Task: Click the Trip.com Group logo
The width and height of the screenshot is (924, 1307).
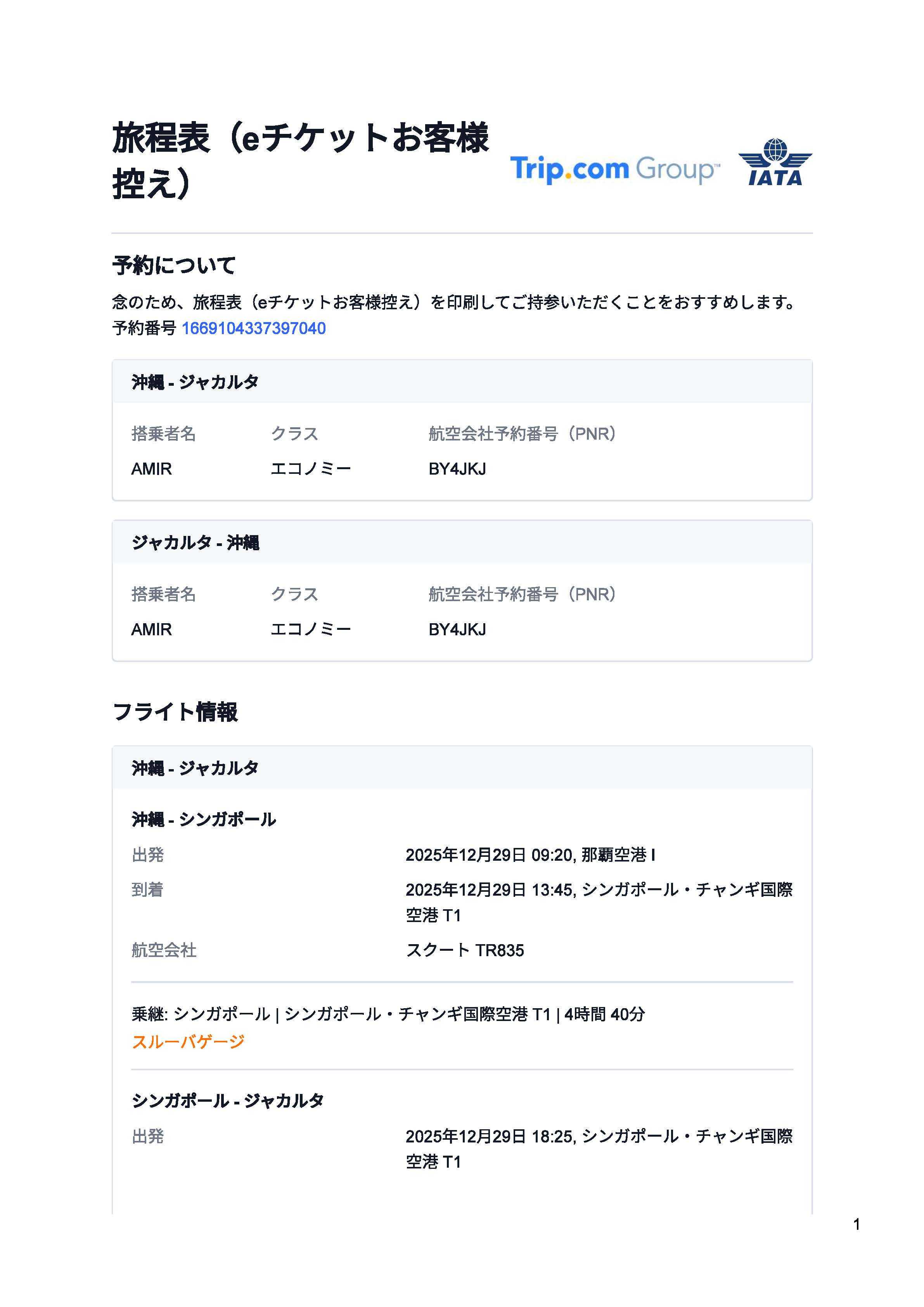Action: (x=614, y=169)
